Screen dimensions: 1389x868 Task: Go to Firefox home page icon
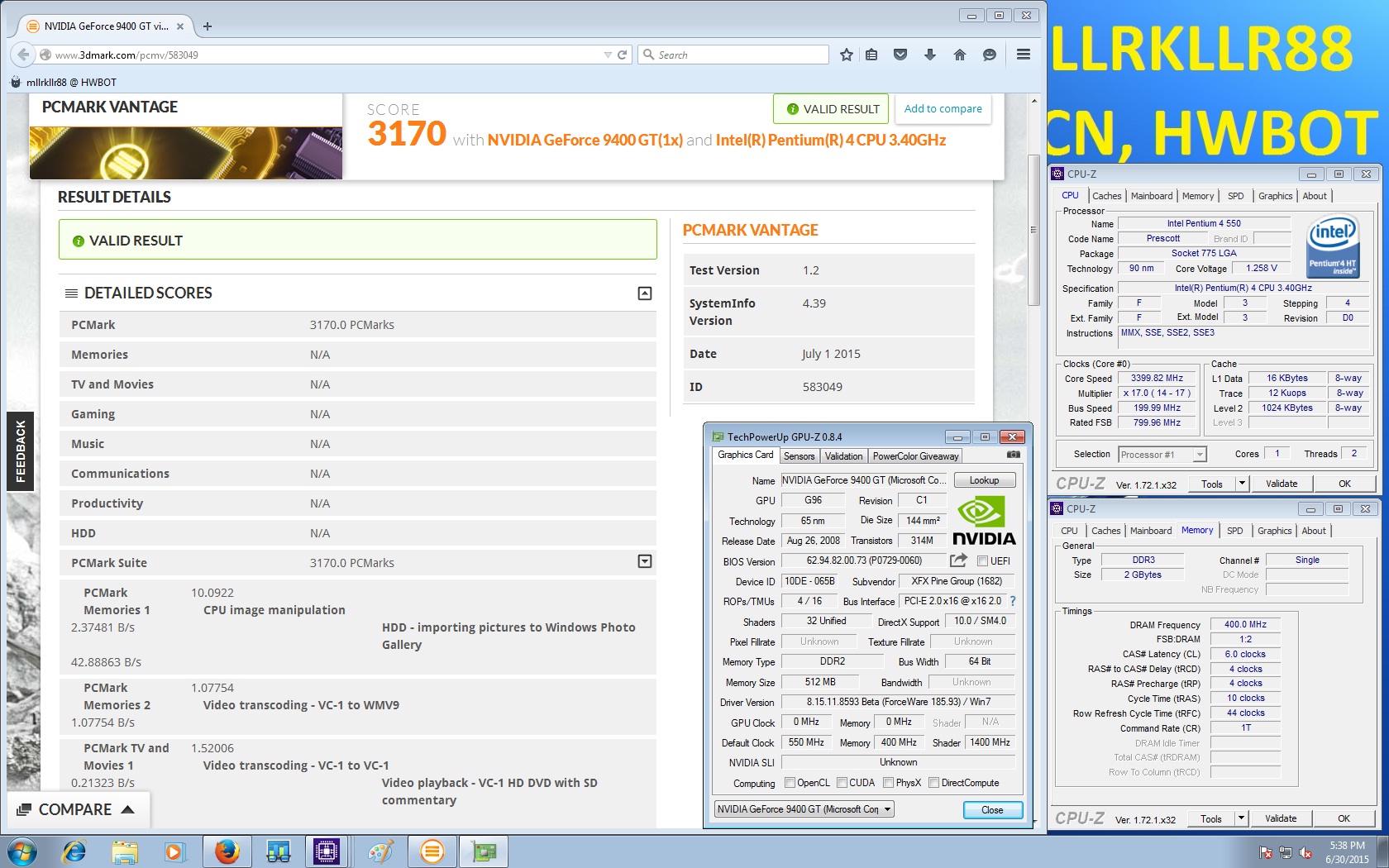click(x=960, y=55)
